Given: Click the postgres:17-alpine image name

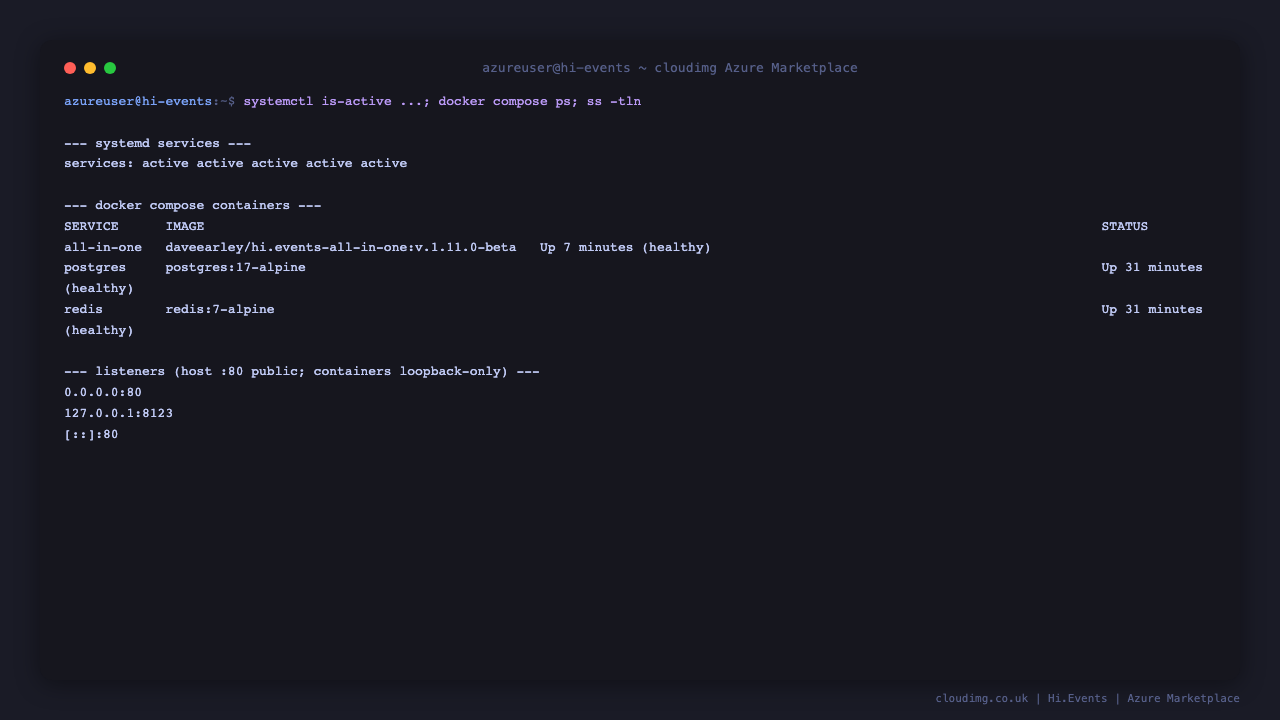Looking at the screenshot, I should [235, 267].
